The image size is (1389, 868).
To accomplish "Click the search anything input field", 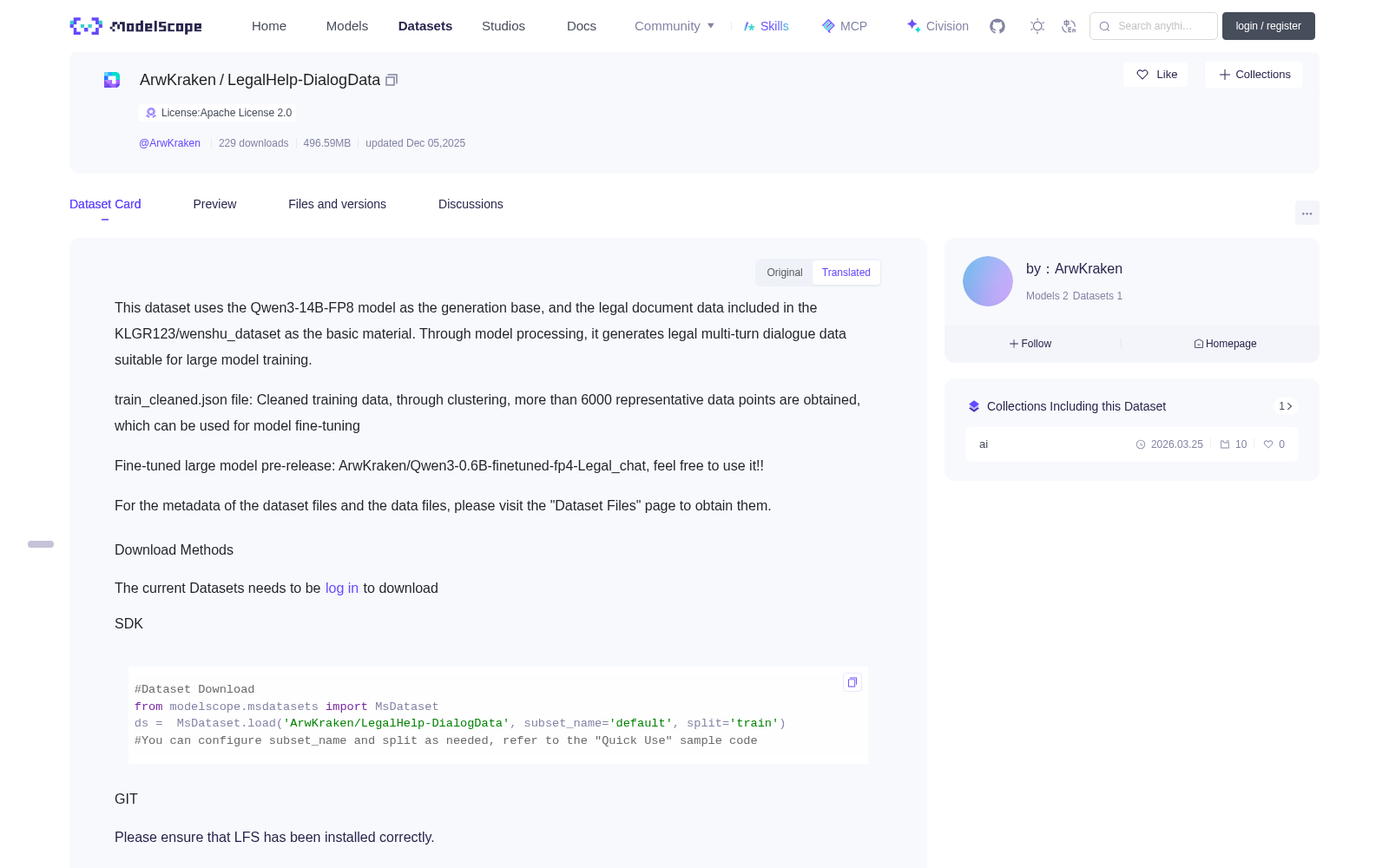I will 1154,26.
